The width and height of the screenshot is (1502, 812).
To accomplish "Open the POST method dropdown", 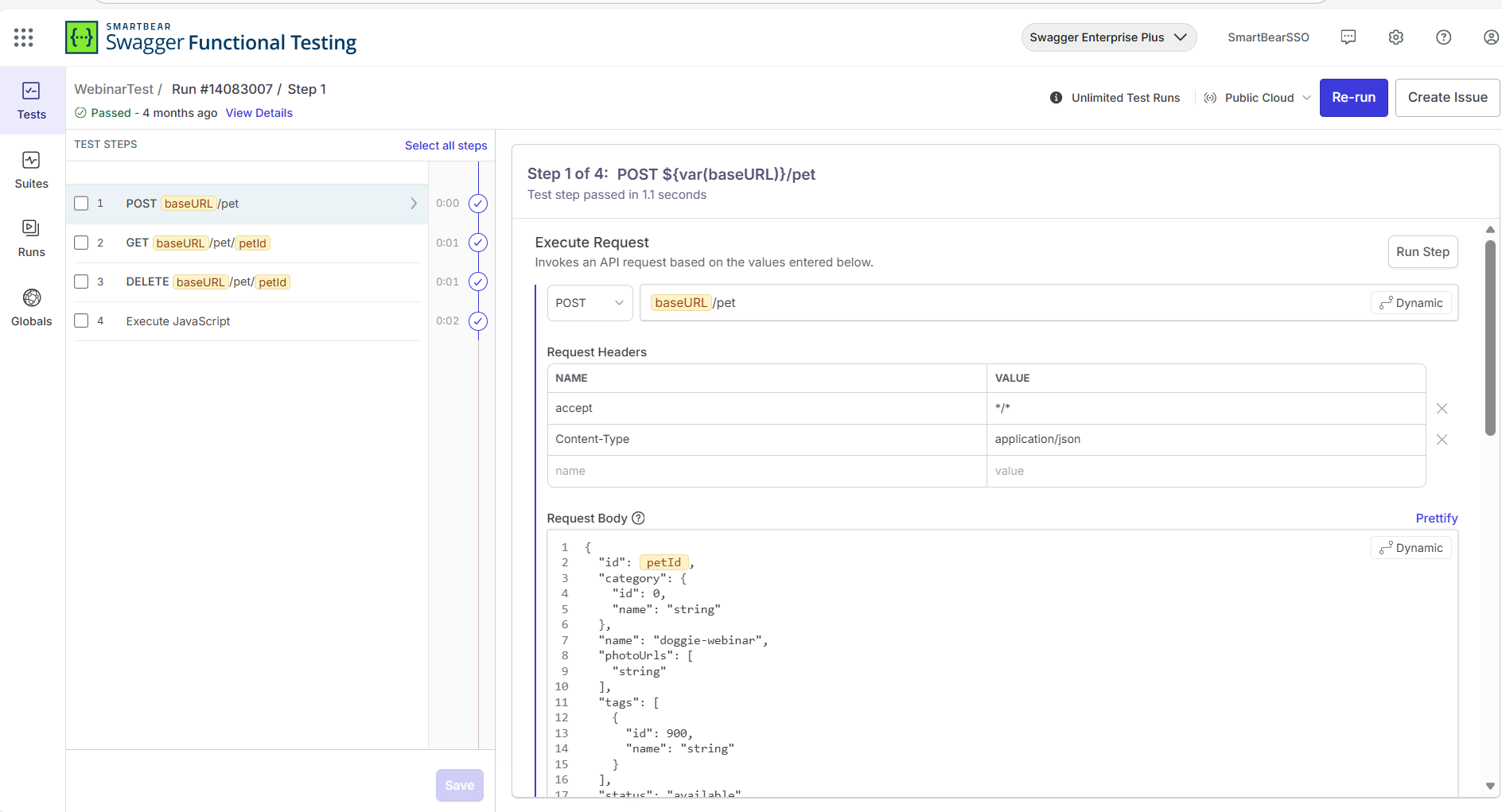I will pos(590,302).
